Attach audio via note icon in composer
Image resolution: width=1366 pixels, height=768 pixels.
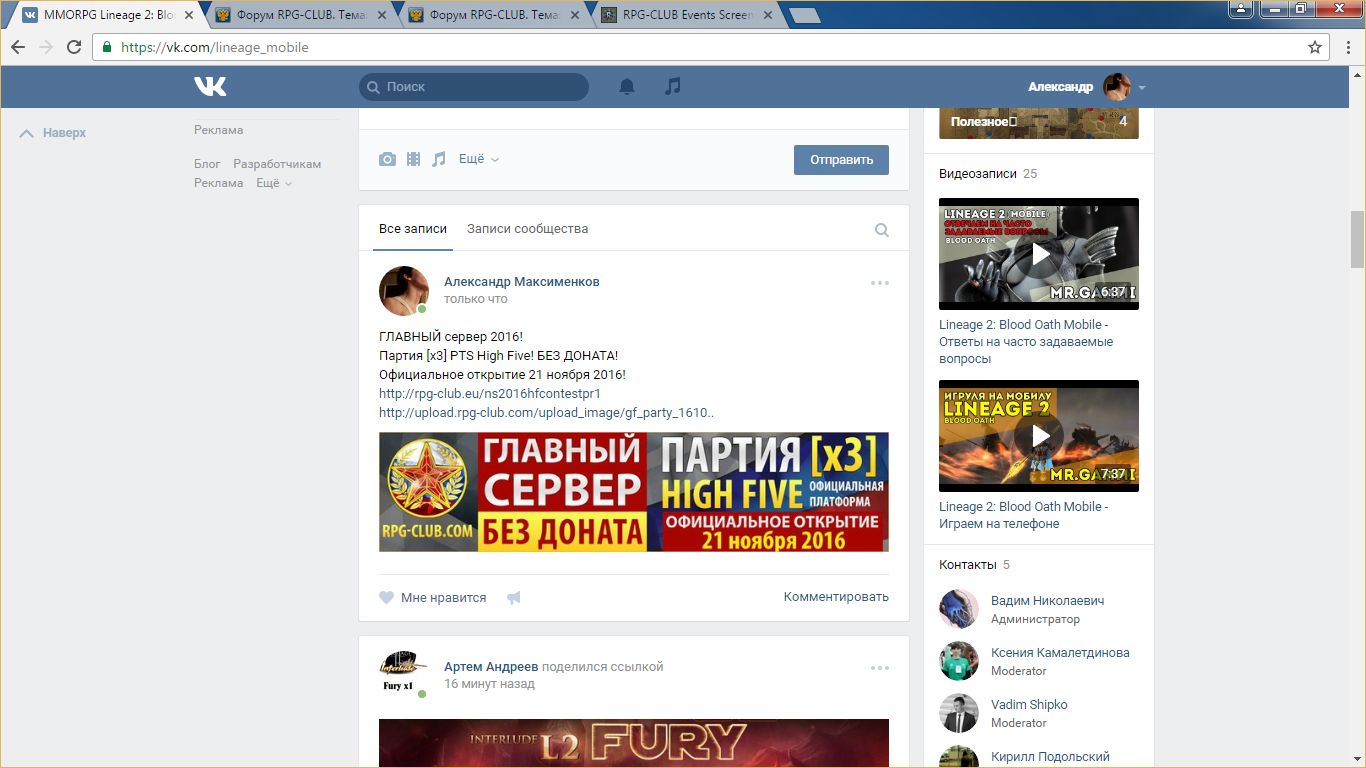tap(439, 159)
